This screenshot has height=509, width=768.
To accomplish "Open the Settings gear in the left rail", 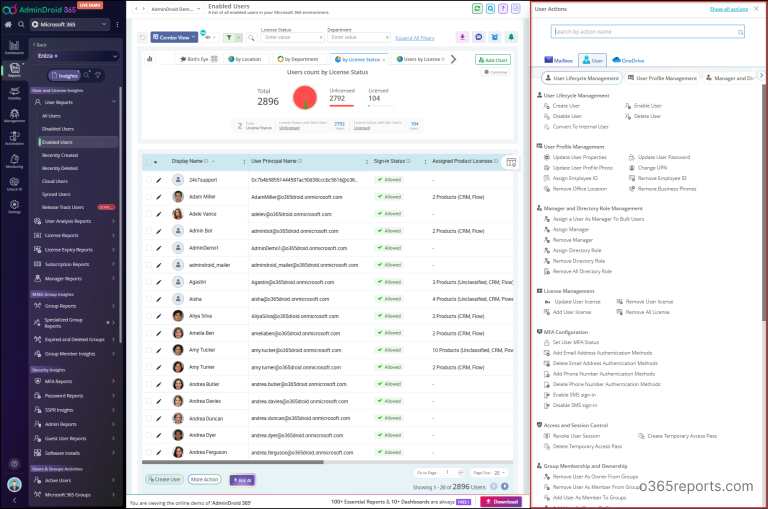I will coord(14,206).
